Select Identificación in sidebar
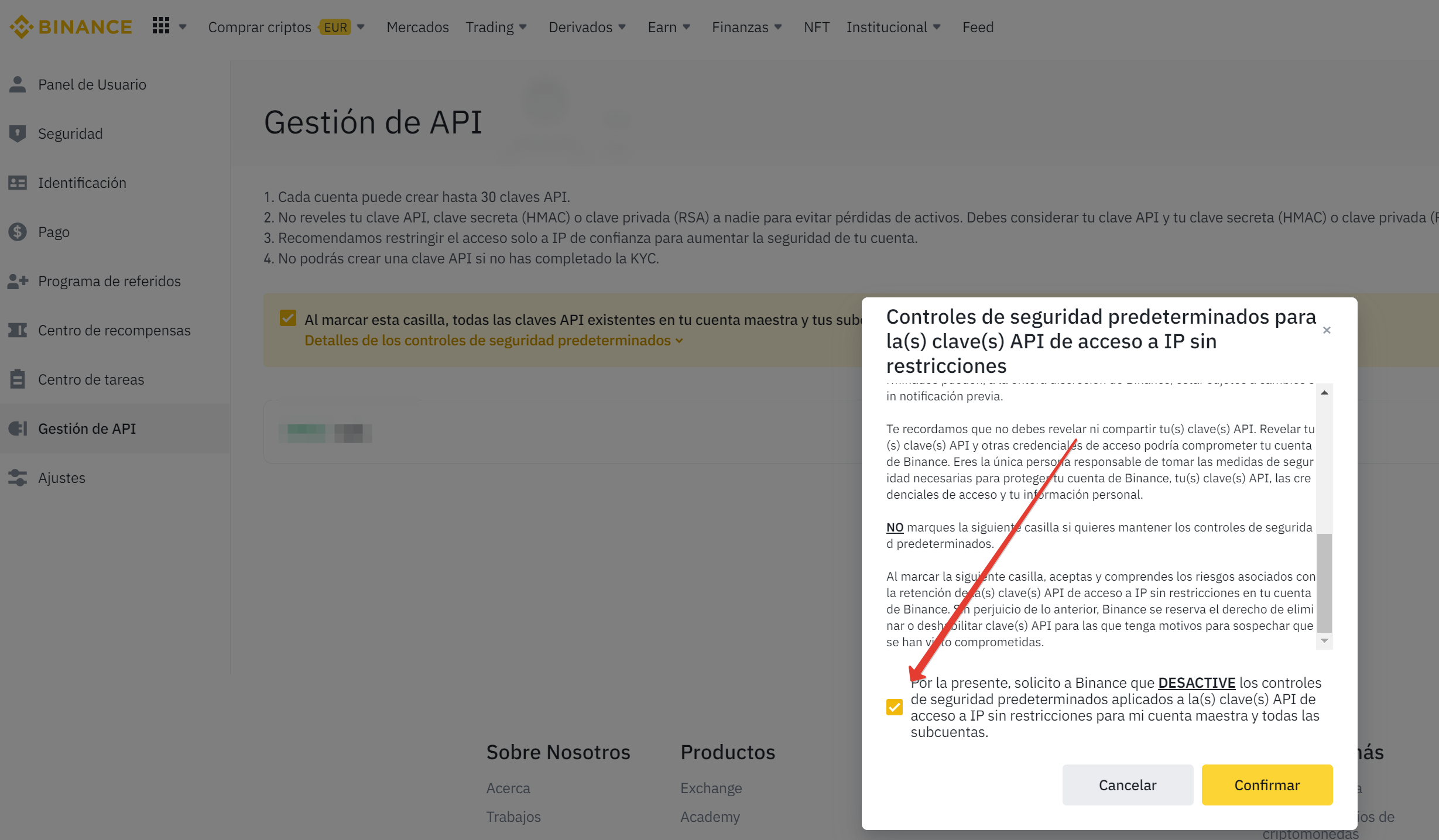 [x=115, y=183]
